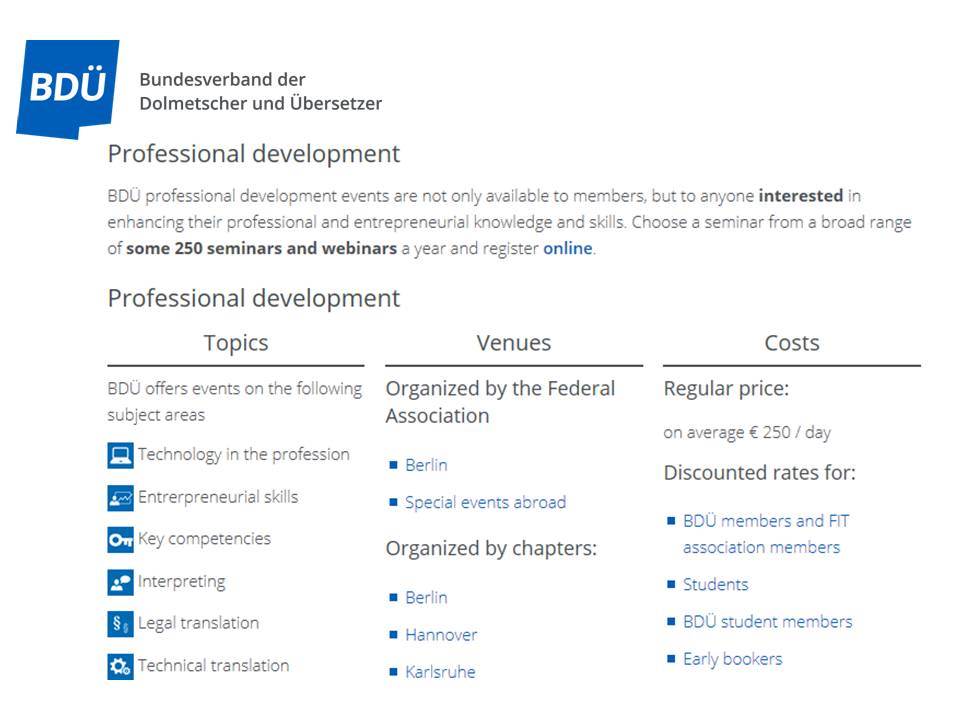The image size is (960, 720).
Task: Click the 'Technology in the profession' text
Action: (244, 455)
